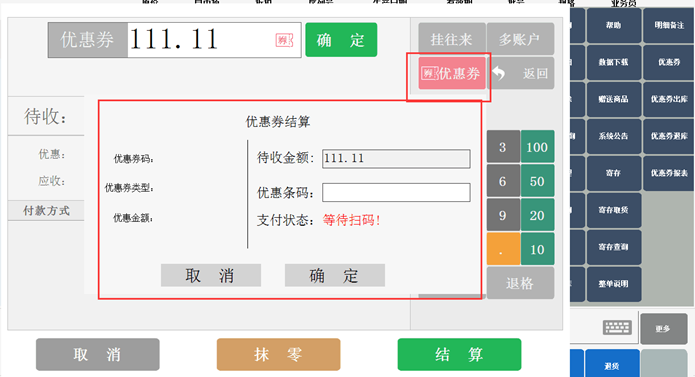Expand the 更多 more functions button
Image resolution: width=695 pixels, height=377 pixels.
(x=664, y=328)
